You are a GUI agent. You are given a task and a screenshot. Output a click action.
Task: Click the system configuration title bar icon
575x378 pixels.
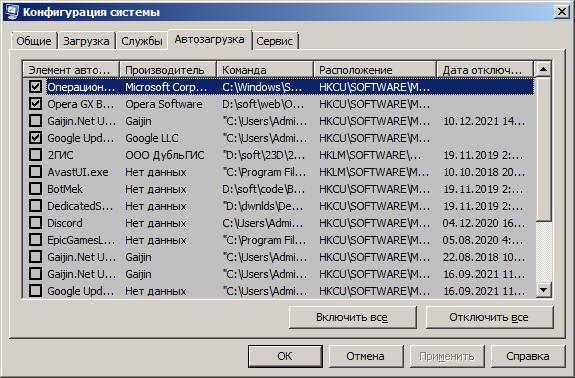pyautogui.click(x=12, y=12)
